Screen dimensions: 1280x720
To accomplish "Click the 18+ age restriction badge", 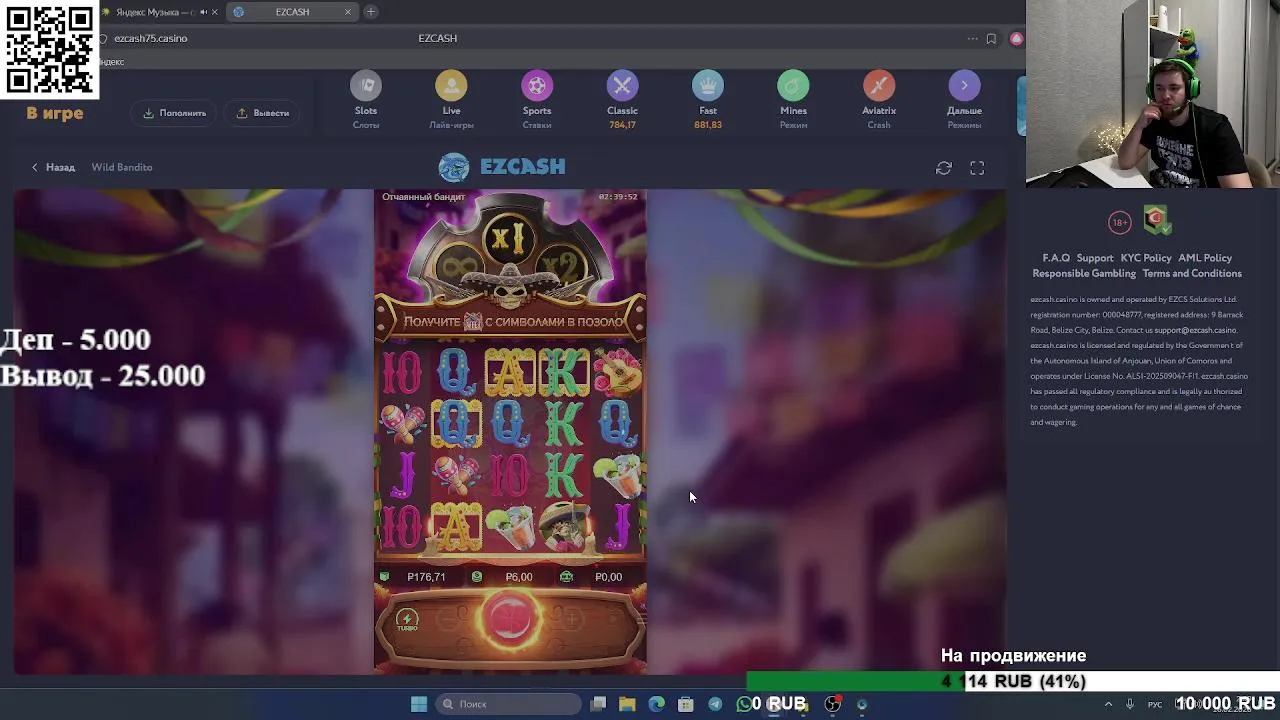I will tap(1119, 222).
